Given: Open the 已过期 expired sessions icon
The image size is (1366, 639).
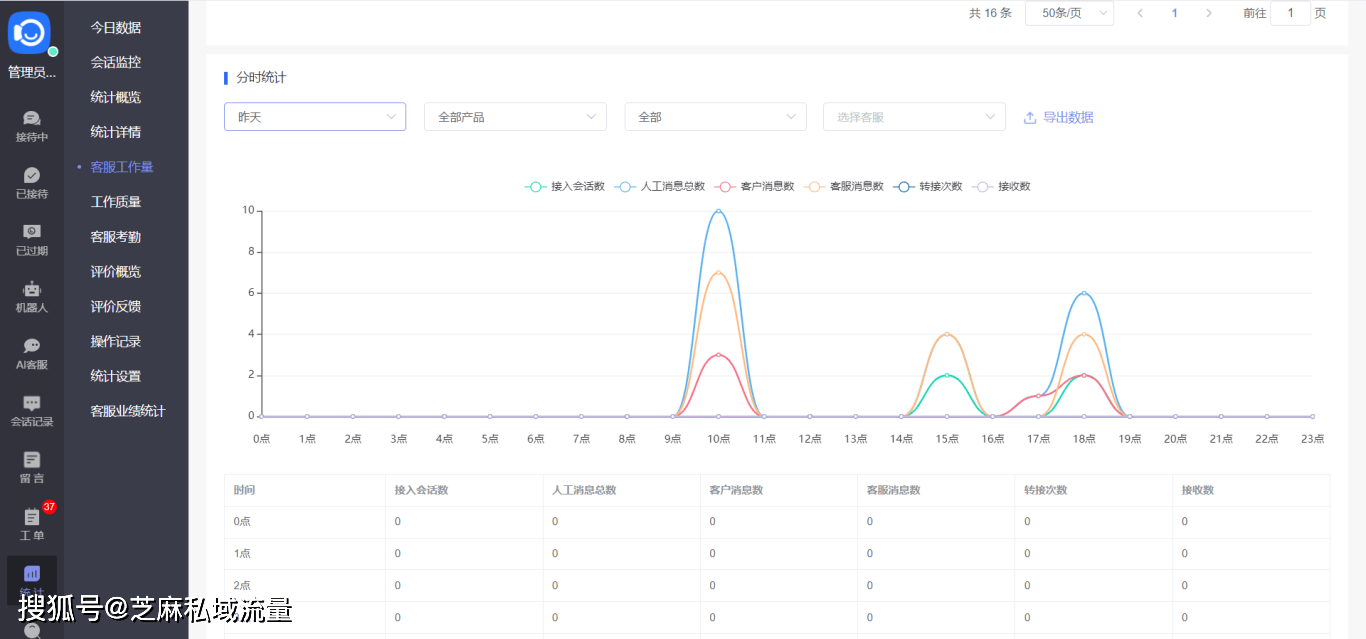Looking at the screenshot, I should click(x=31, y=233).
